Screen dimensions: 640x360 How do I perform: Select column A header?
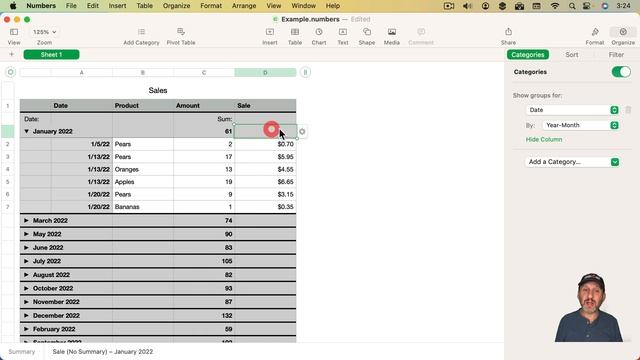(x=82, y=73)
